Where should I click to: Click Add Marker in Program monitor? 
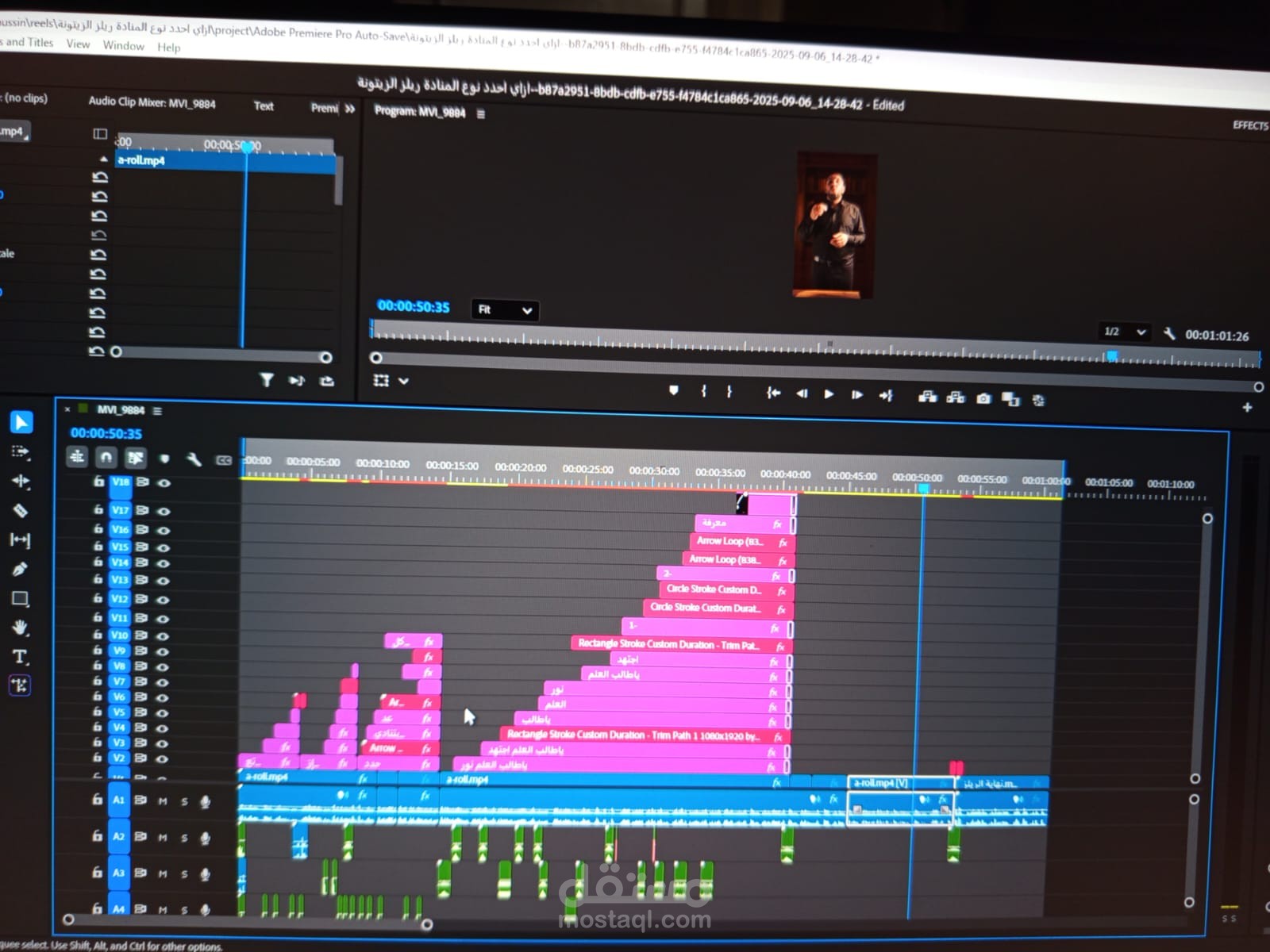pos(674,390)
